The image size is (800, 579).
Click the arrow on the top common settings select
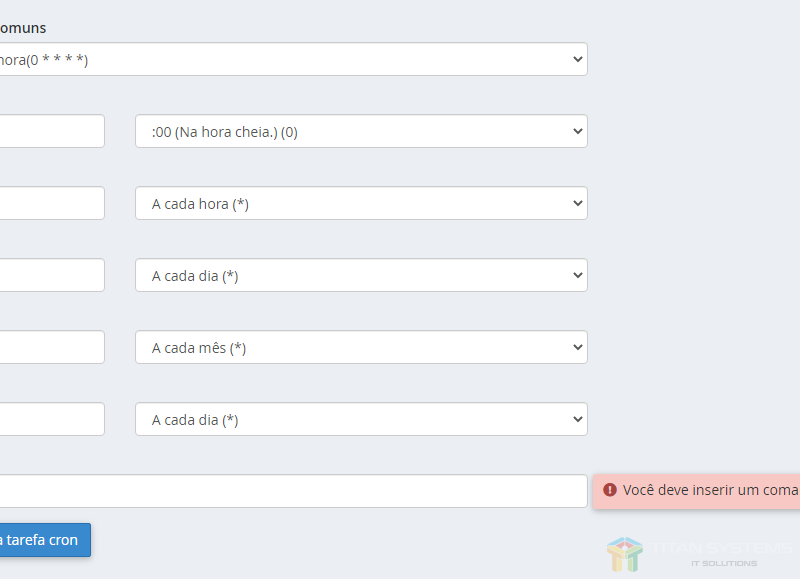click(x=577, y=59)
